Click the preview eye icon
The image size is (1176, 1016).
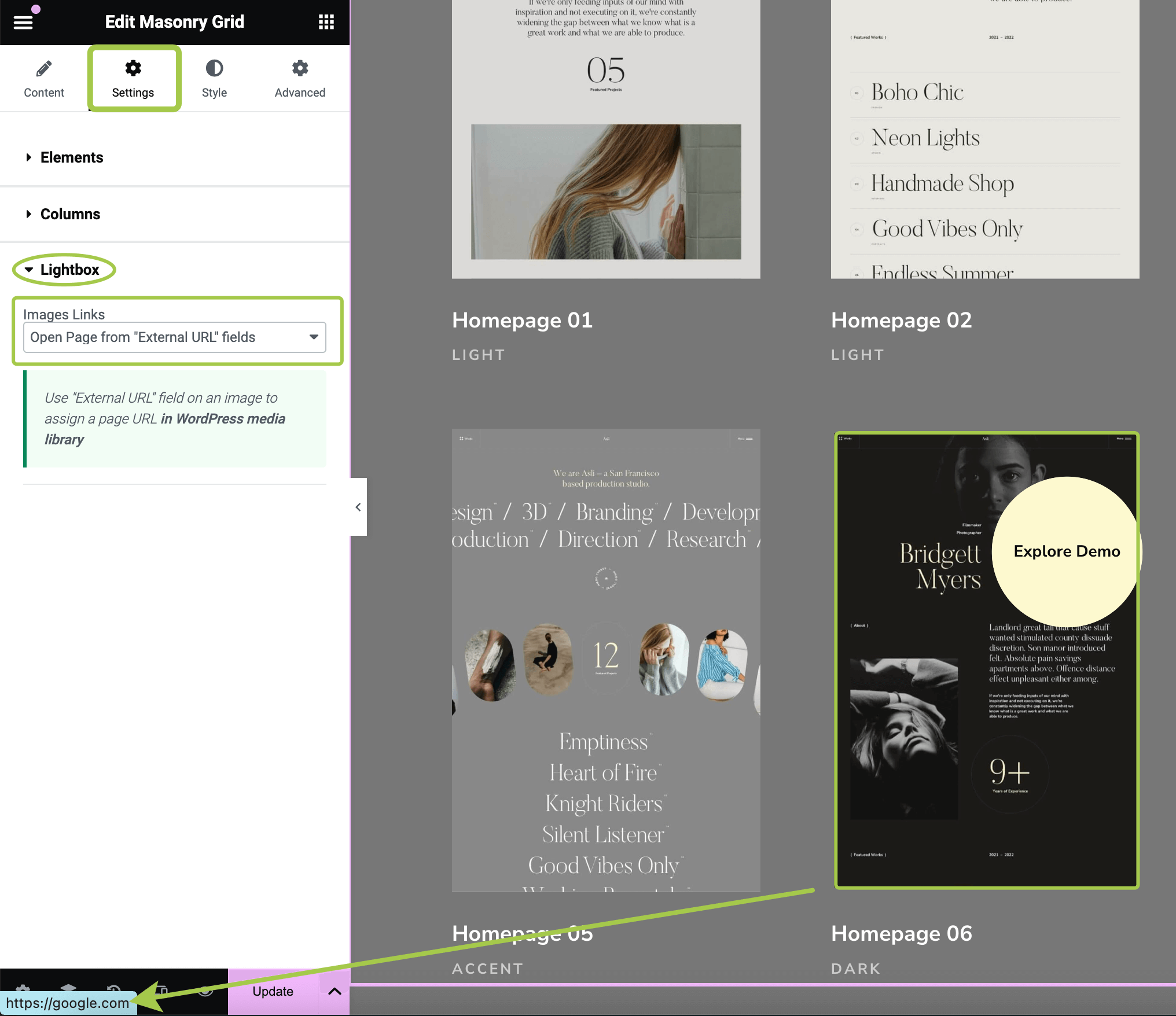click(x=205, y=991)
